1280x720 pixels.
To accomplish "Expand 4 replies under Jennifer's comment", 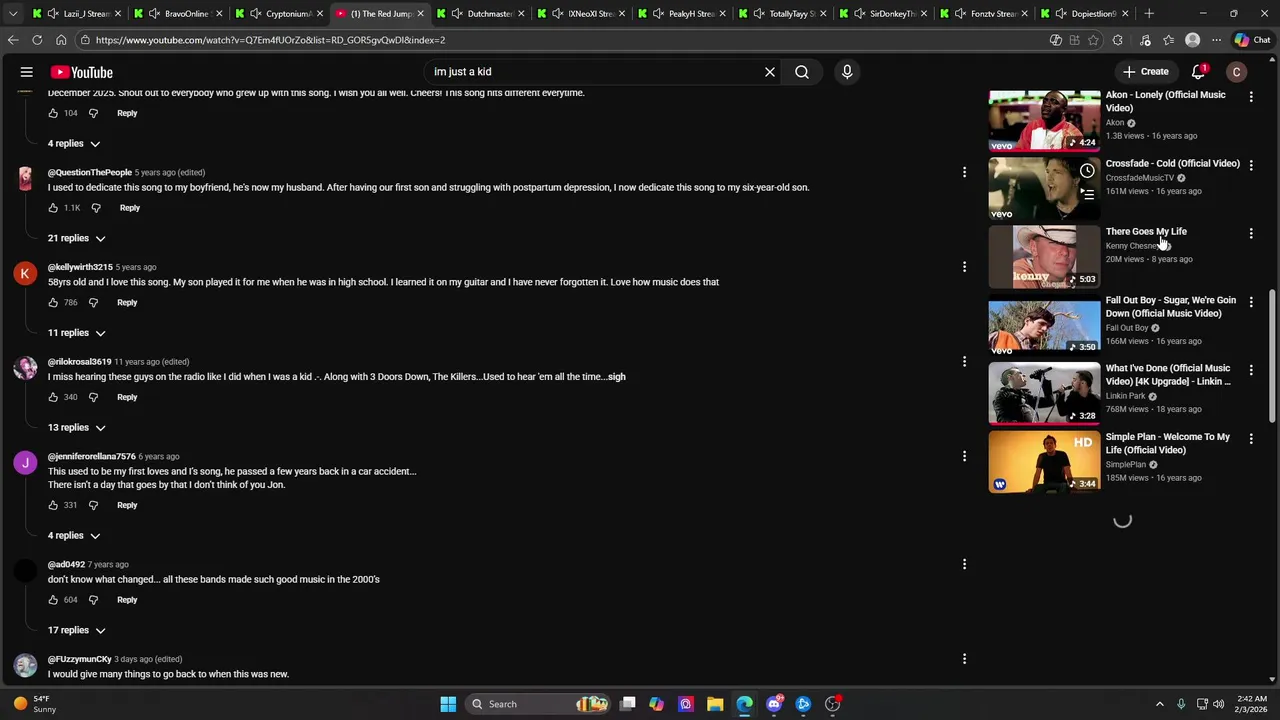I will [74, 536].
